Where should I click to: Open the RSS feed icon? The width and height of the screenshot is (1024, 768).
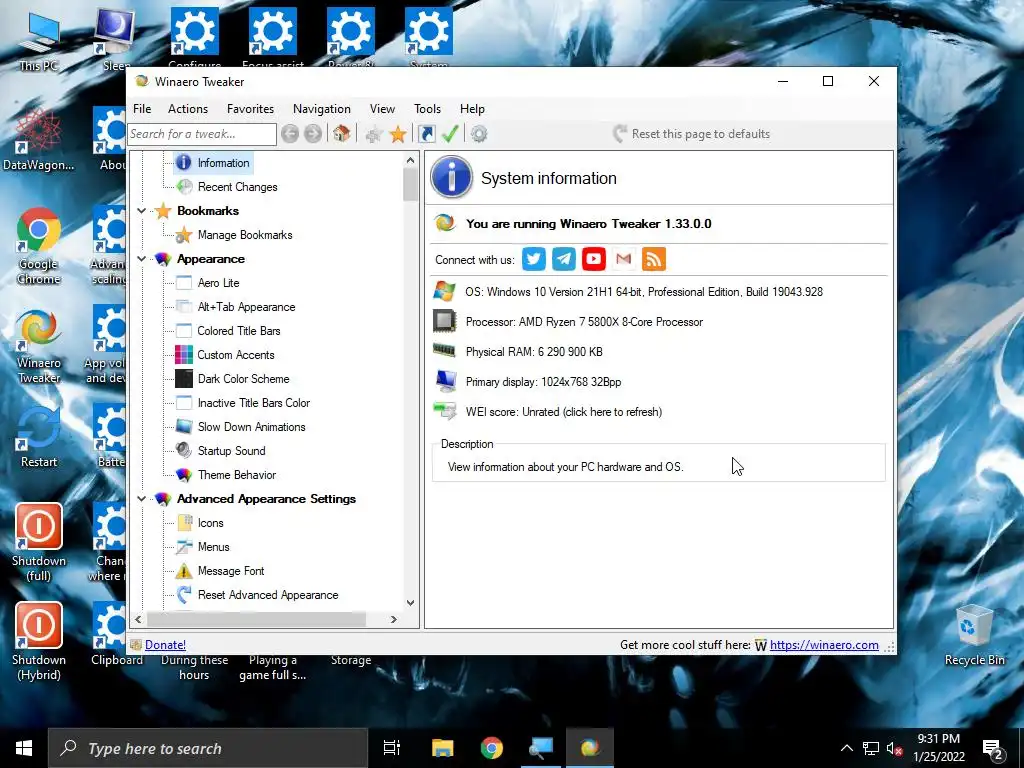654,259
